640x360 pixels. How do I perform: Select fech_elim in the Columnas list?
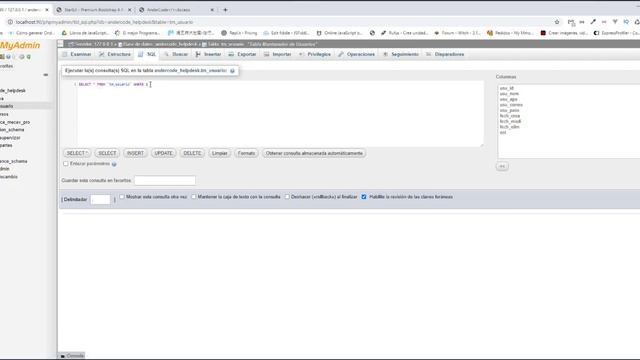coord(509,127)
